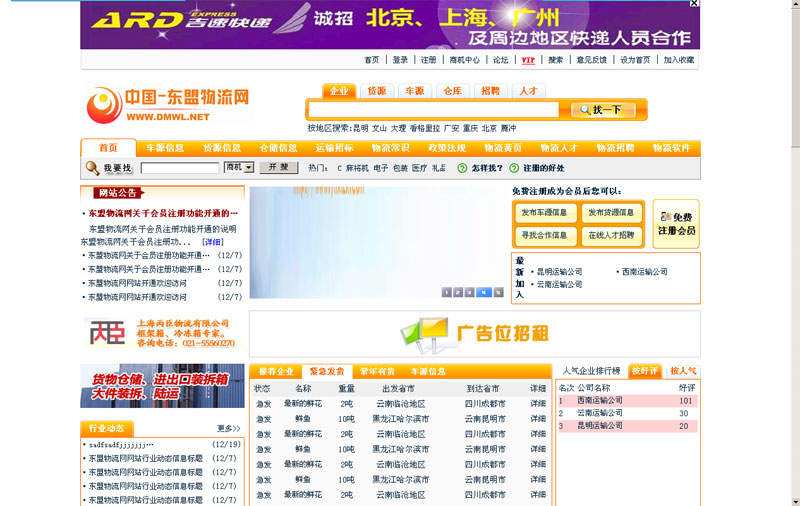Screen dimensions: 800x506
Task: Expand 详细 in the site announcement summary
Action: (x=212, y=242)
